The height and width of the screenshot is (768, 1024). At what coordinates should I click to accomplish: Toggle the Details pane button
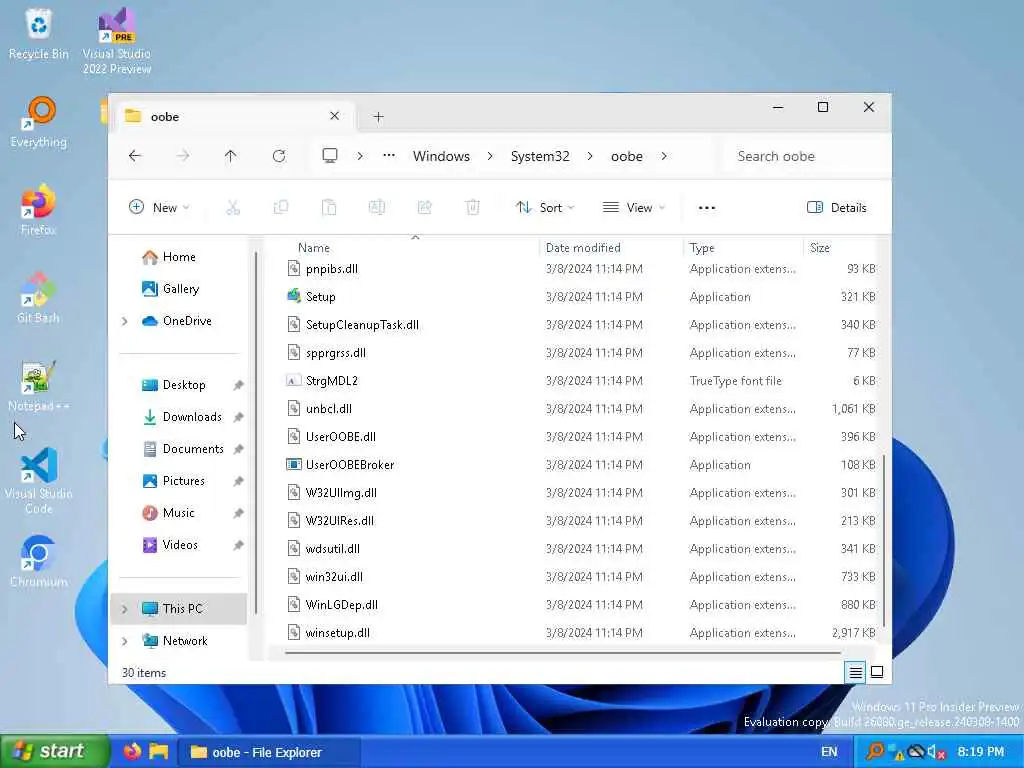click(x=837, y=208)
